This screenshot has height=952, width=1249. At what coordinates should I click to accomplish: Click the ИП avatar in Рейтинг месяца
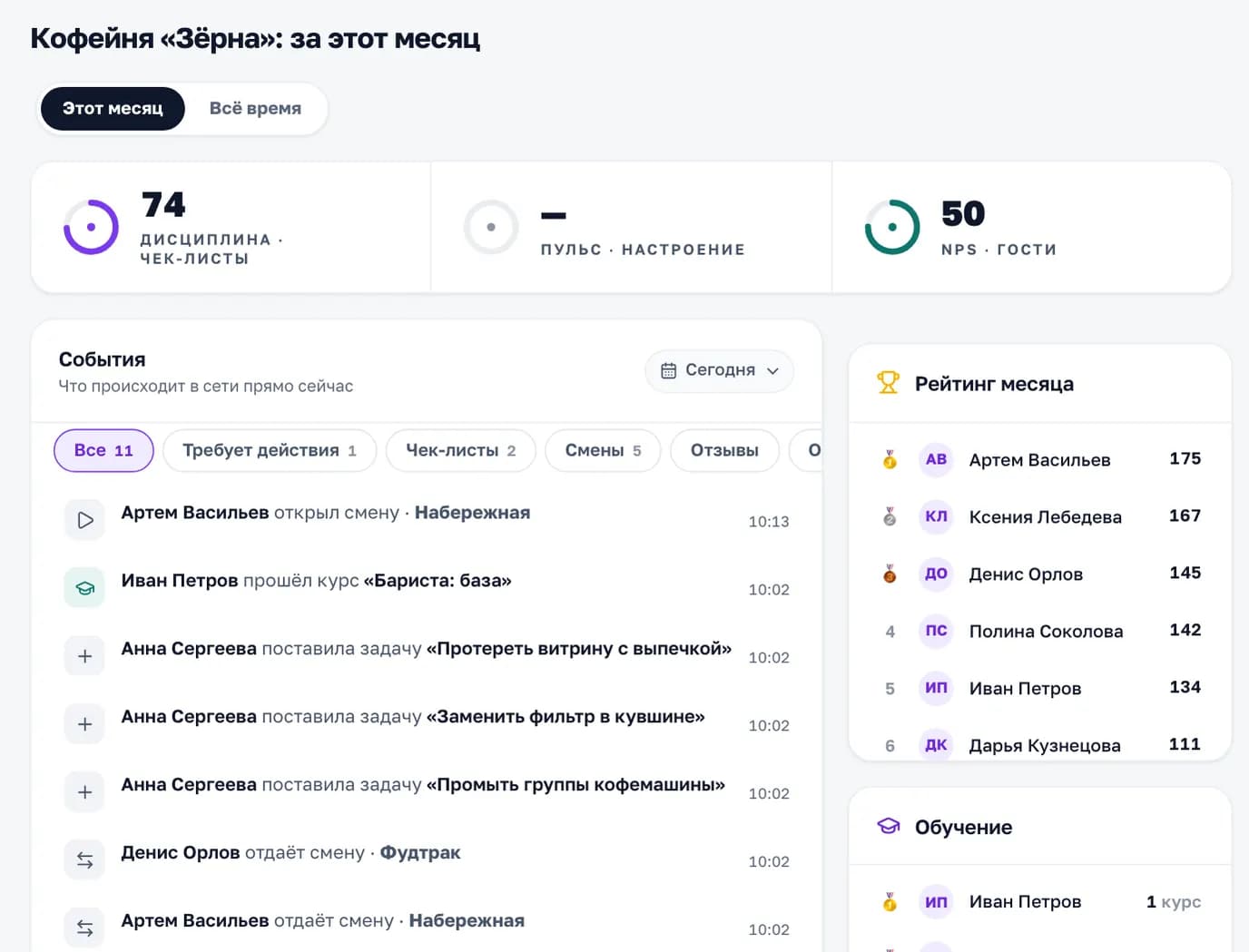936,689
